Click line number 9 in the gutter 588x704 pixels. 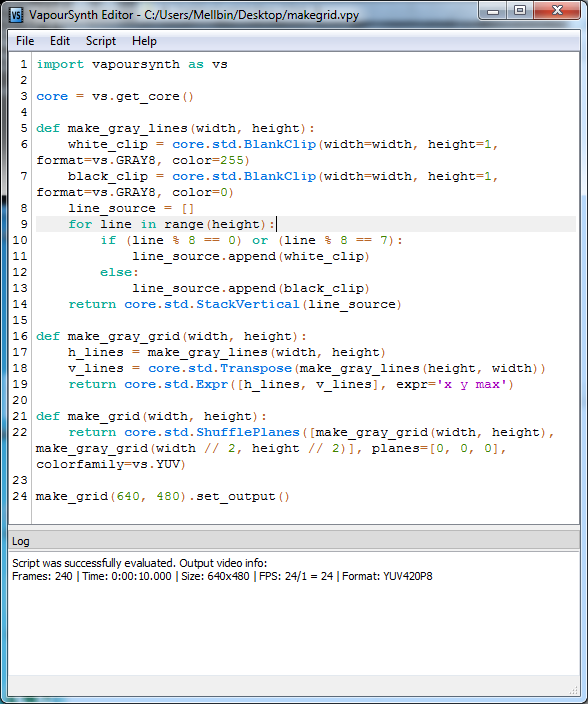point(23,224)
